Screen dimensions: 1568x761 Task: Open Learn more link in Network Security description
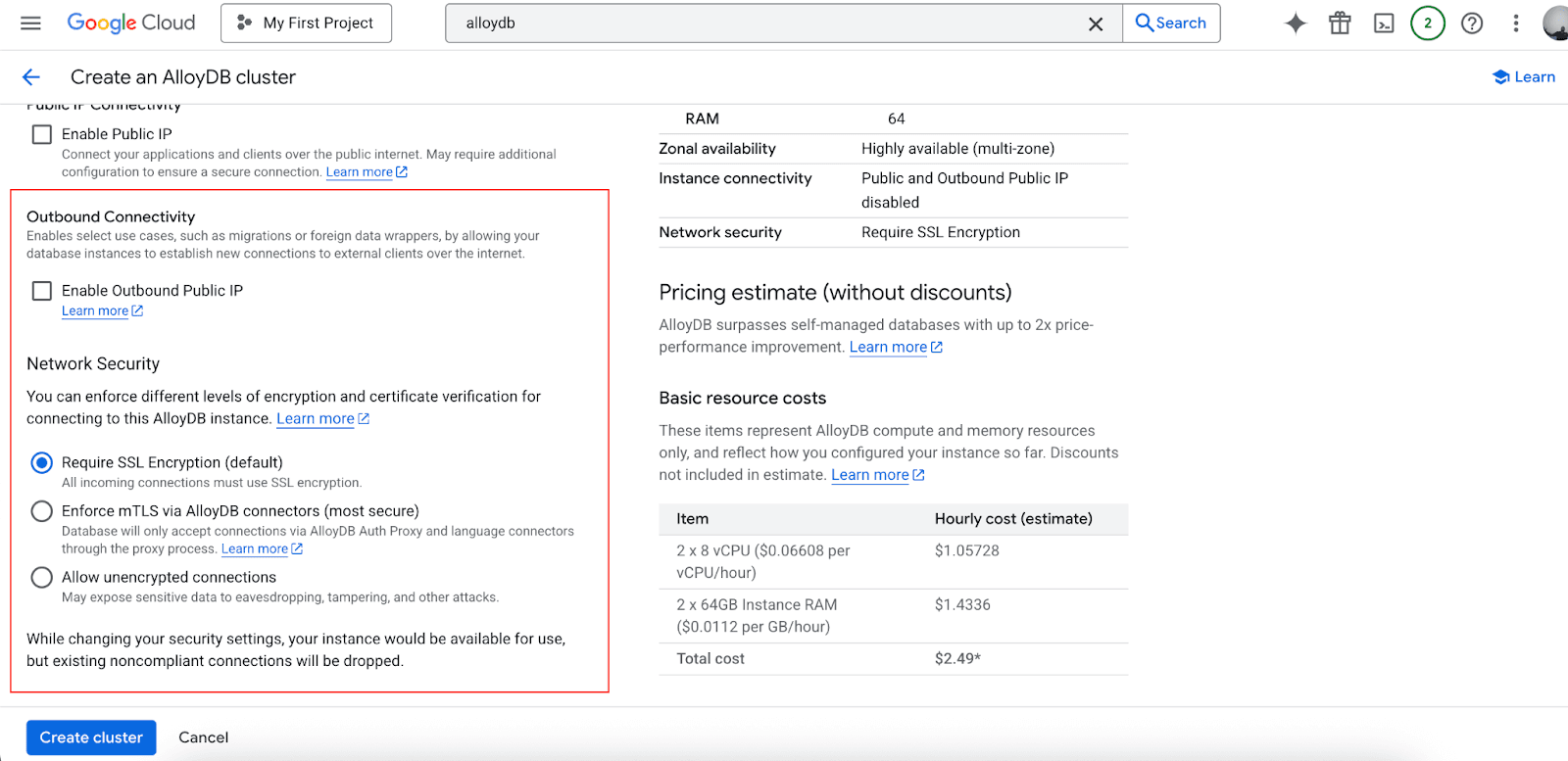[x=322, y=419]
